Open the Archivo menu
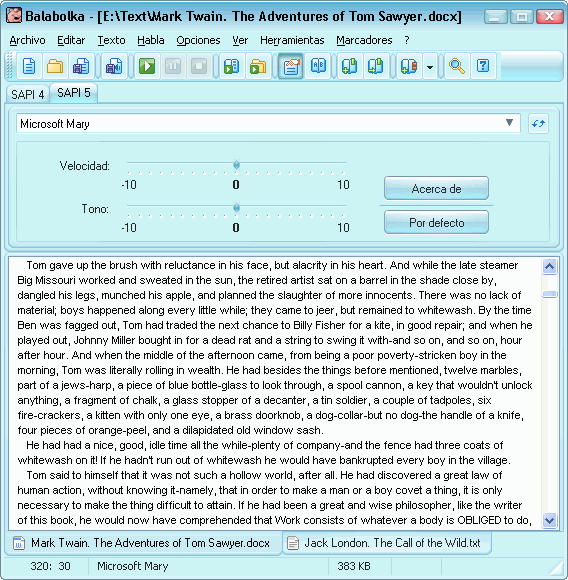568x580 pixels. tap(27, 40)
